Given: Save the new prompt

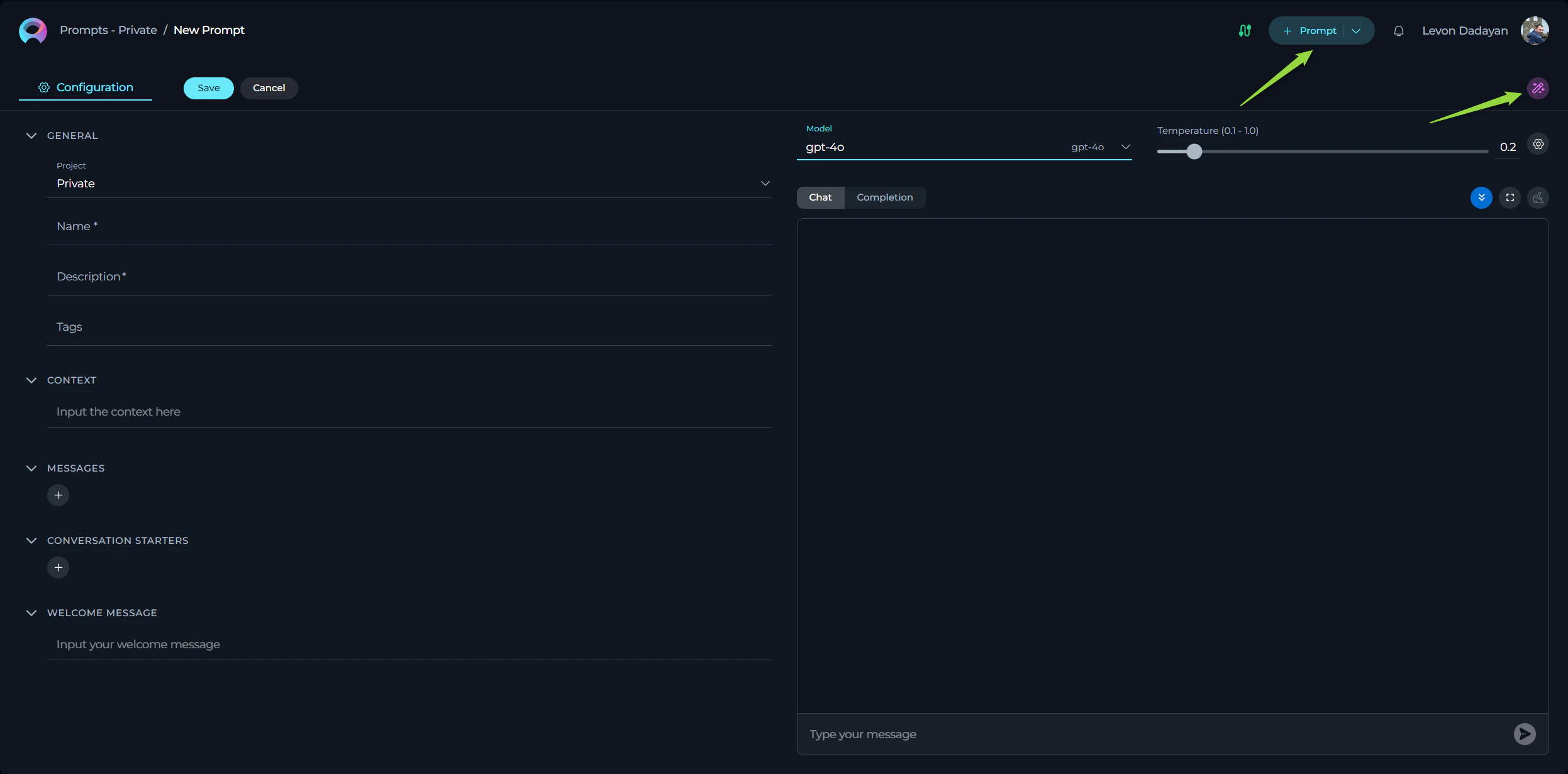Looking at the screenshot, I should click(208, 87).
